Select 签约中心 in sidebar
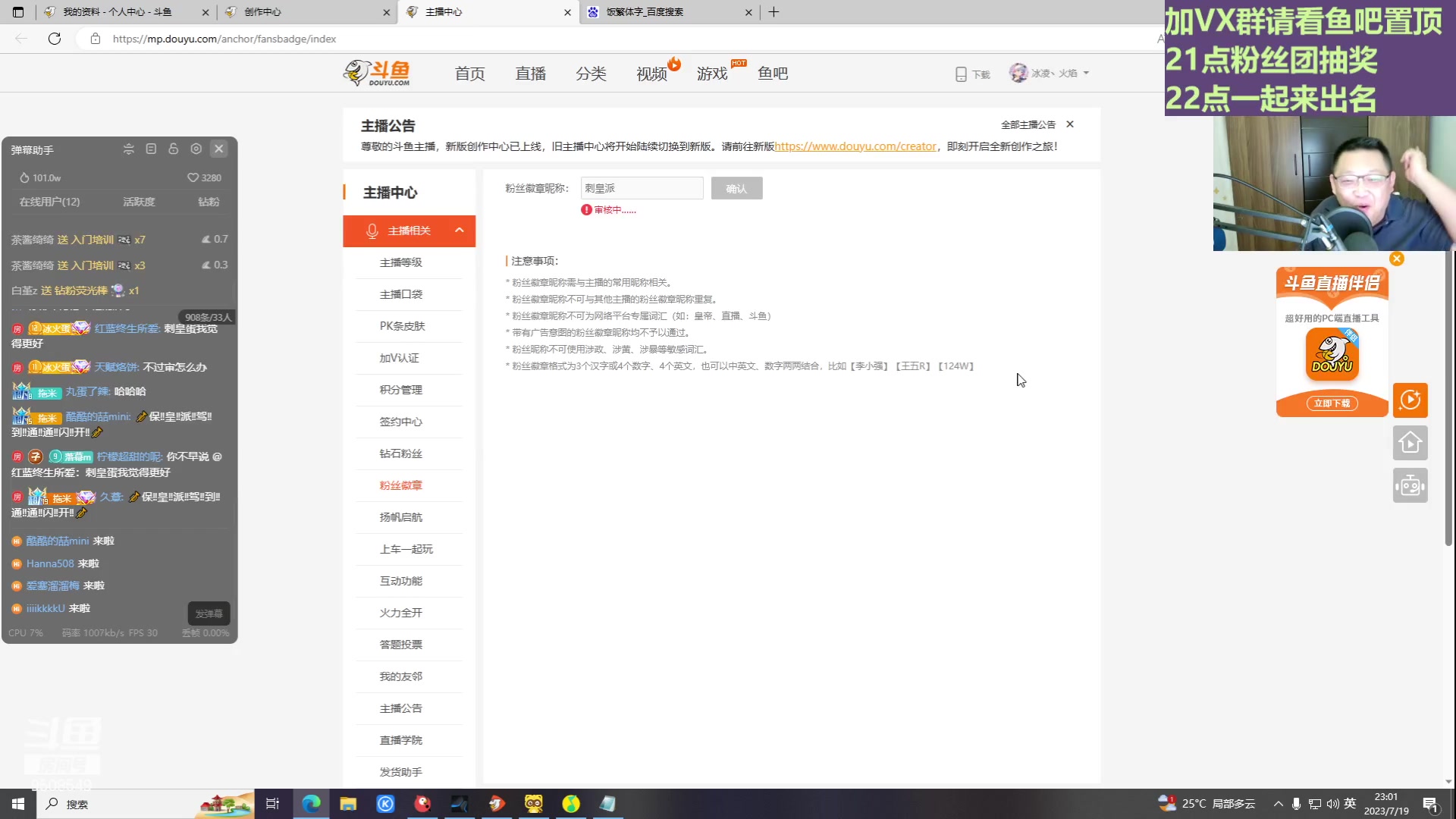 [x=401, y=422]
